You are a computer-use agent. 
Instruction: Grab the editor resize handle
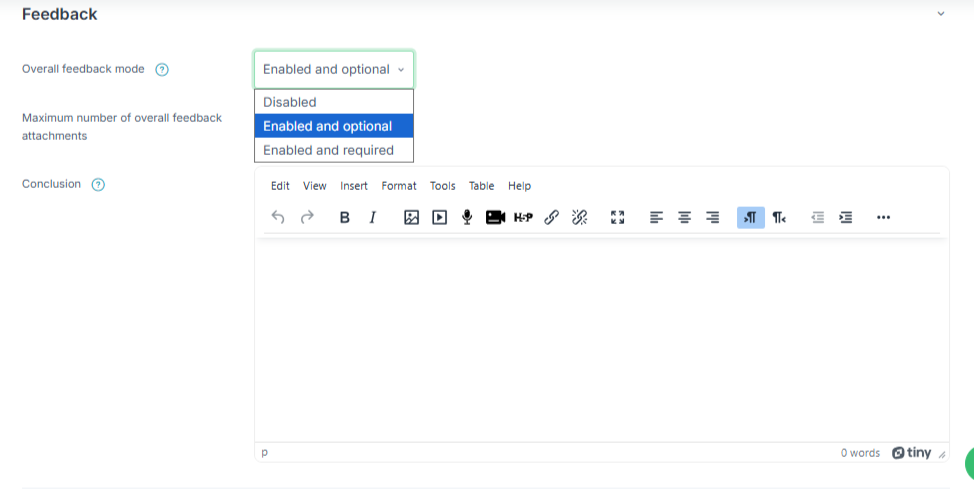[x=942, y=455]
